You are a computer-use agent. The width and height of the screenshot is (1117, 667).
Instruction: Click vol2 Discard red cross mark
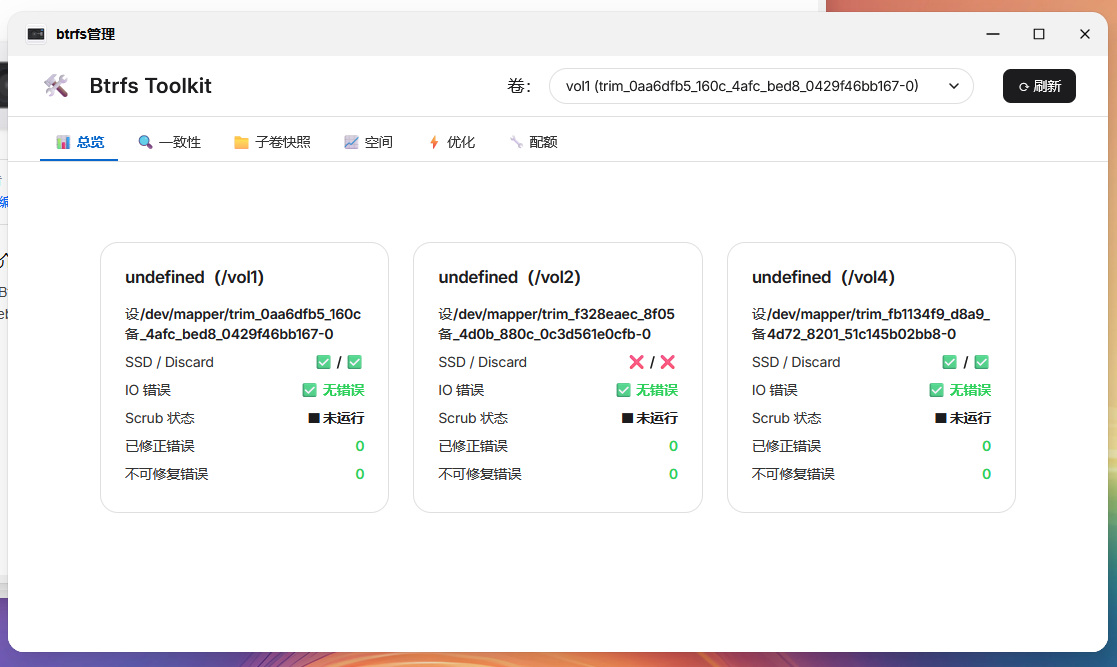667,362
